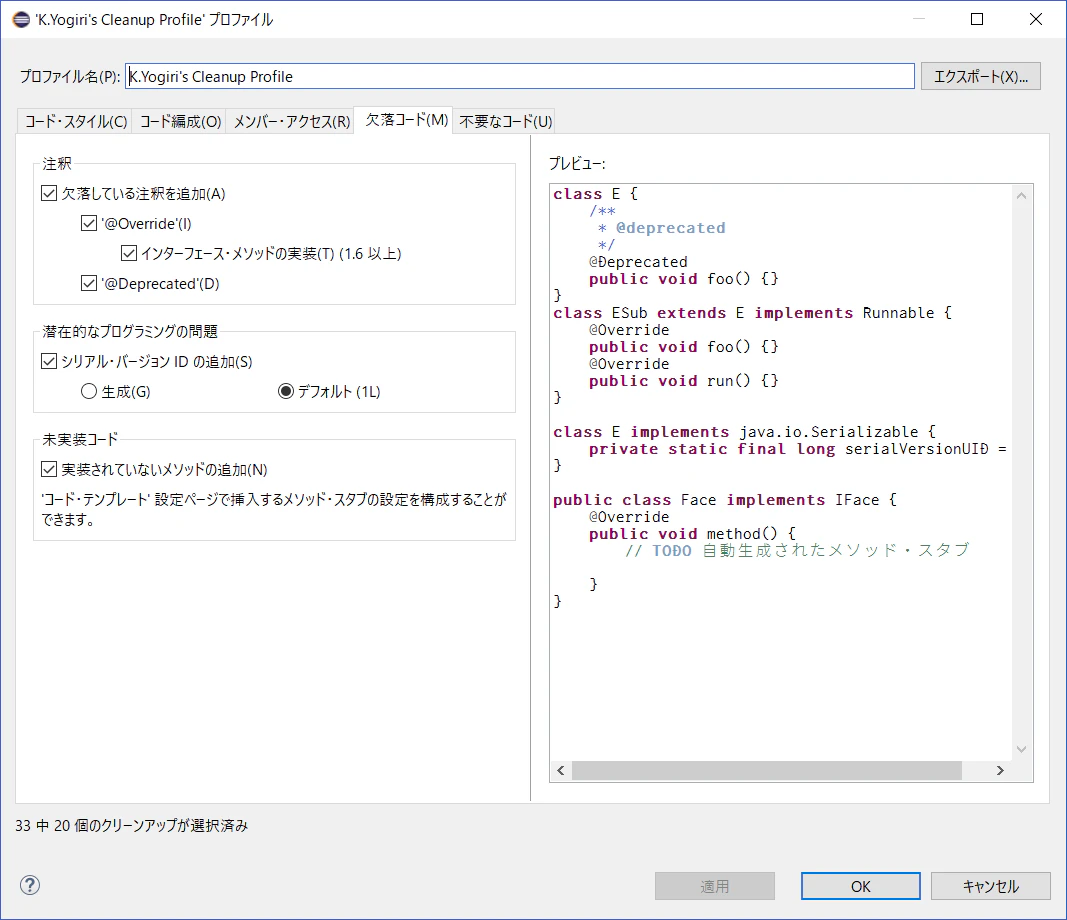Click the TODO 自動生成されたメソッド・スタブ comment

pyautogui.click(x=798, y=551)
